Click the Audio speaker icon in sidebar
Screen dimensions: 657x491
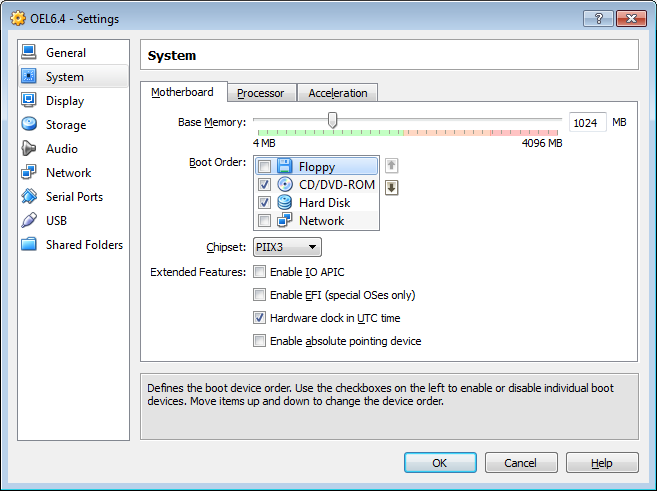click(x=28, y=148)
